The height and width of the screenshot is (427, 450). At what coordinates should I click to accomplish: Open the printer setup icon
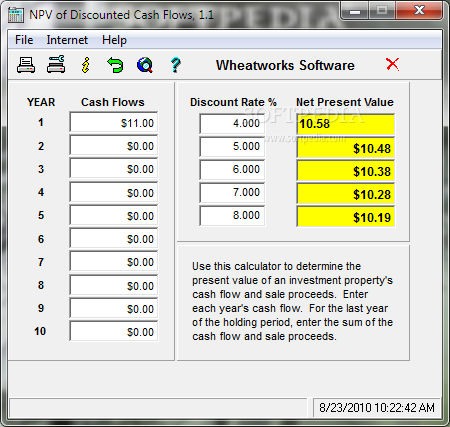pyautogui.click(x=56, y=64)
